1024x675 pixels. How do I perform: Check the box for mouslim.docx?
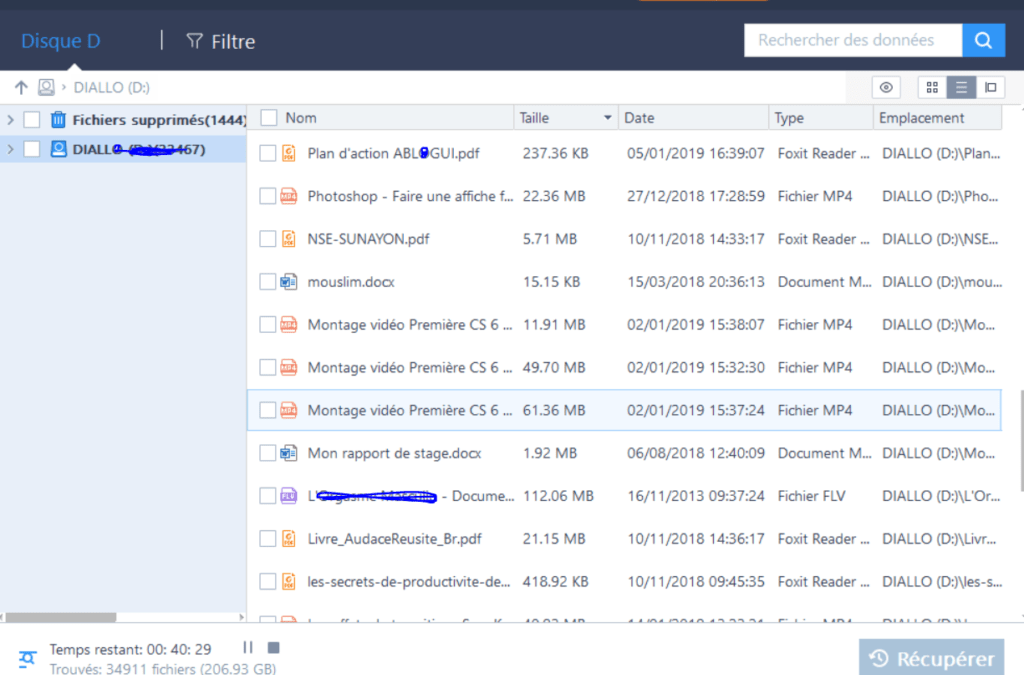point(268,282)
